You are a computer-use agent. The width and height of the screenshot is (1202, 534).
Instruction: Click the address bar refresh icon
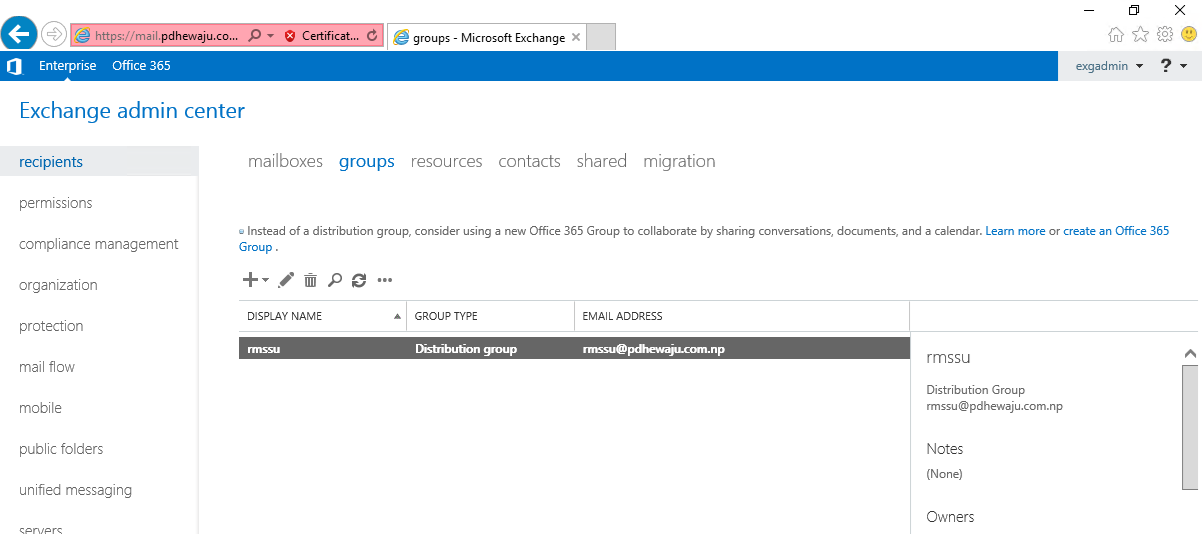[372, 35]
